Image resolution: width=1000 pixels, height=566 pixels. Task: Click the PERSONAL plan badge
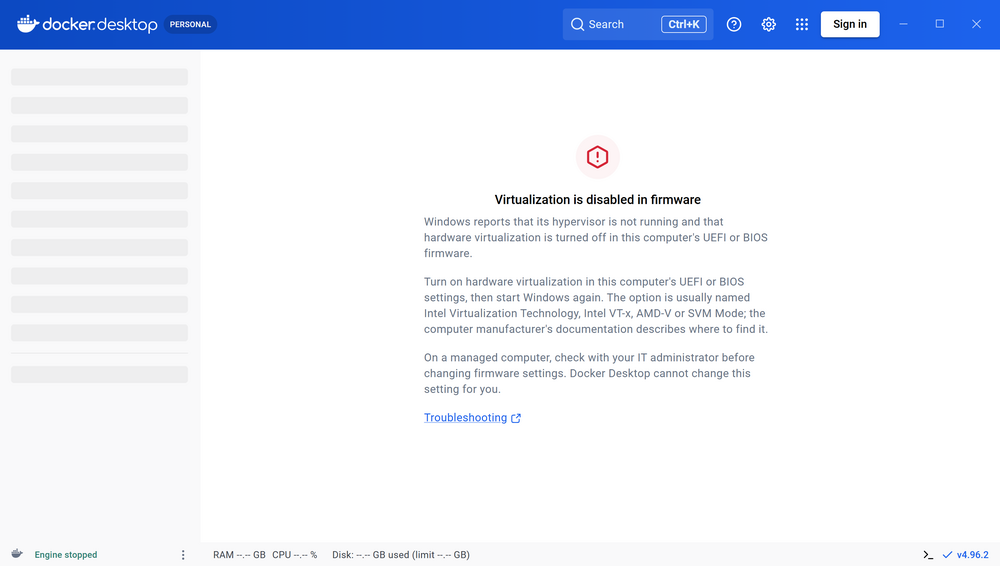pos(190,24)
